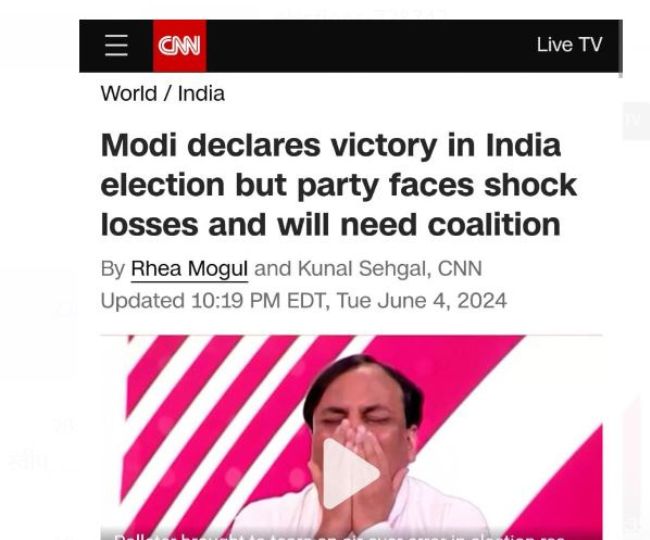The image size is (650, 540).
Task: Click the red CNN logo
Action: click(x=180, y=45)
